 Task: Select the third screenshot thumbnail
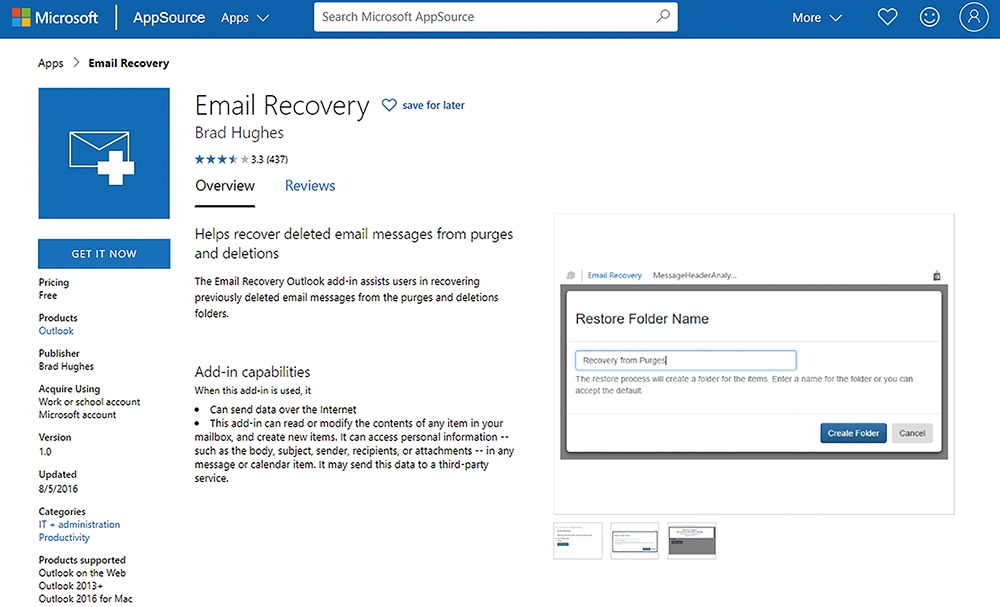point(692,541)
